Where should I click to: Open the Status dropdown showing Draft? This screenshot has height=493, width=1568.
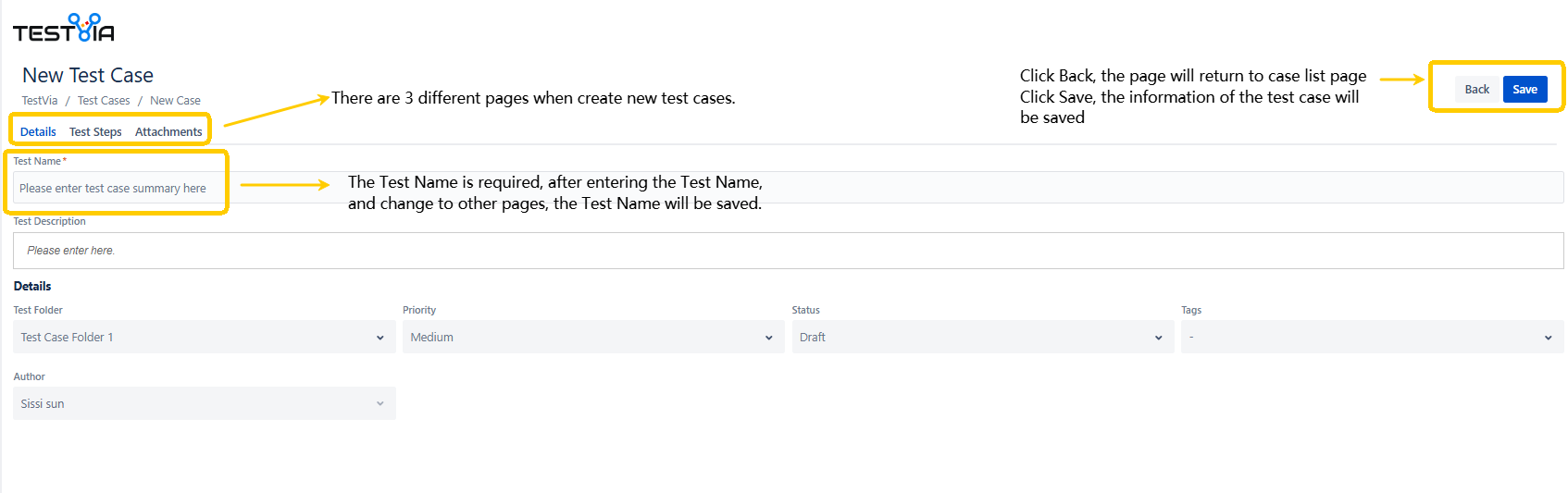[x=982, y=338]
